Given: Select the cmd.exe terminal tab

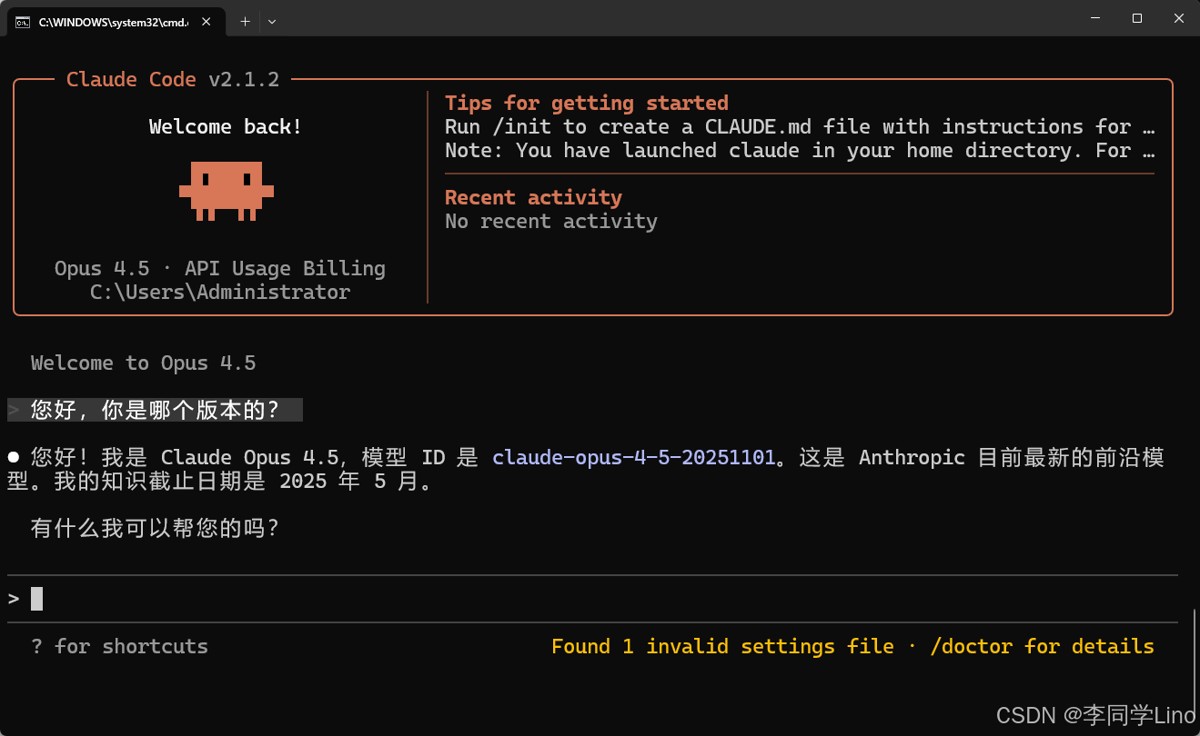Looking at the screenshot, I should (x=114, y=21).
